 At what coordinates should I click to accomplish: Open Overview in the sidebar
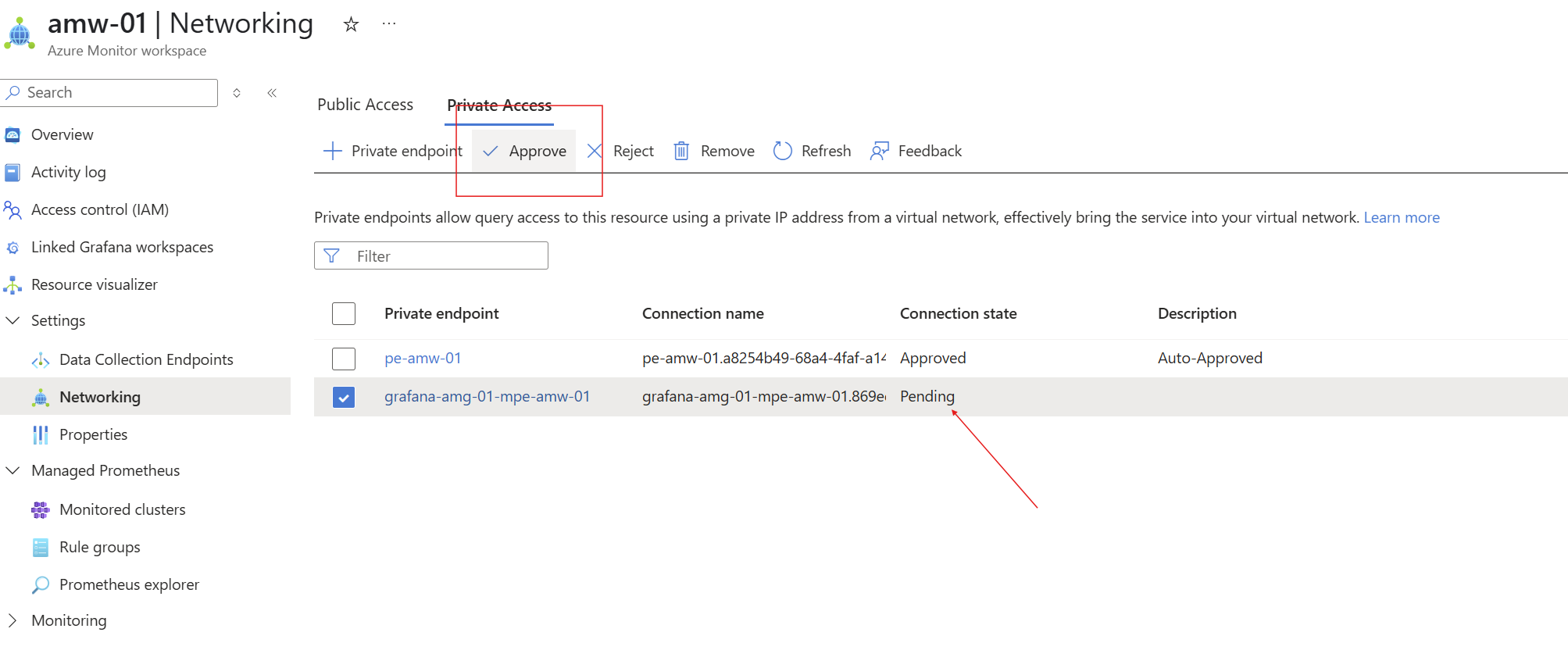[x=63, y=135]
